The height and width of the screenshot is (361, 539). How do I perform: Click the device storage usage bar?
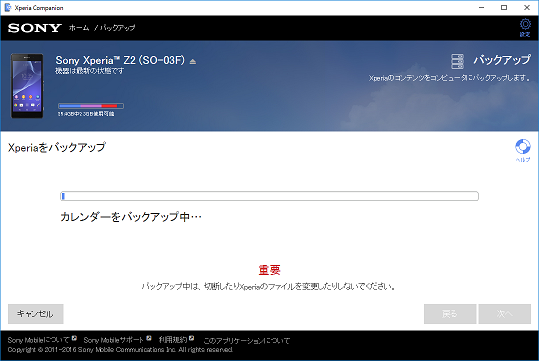[91, 106]
